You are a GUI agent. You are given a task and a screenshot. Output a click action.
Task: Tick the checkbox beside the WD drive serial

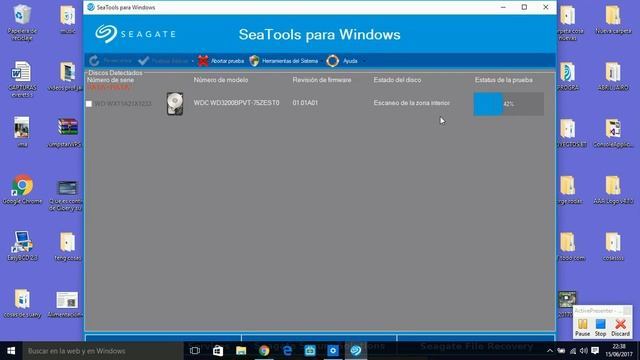89,104
